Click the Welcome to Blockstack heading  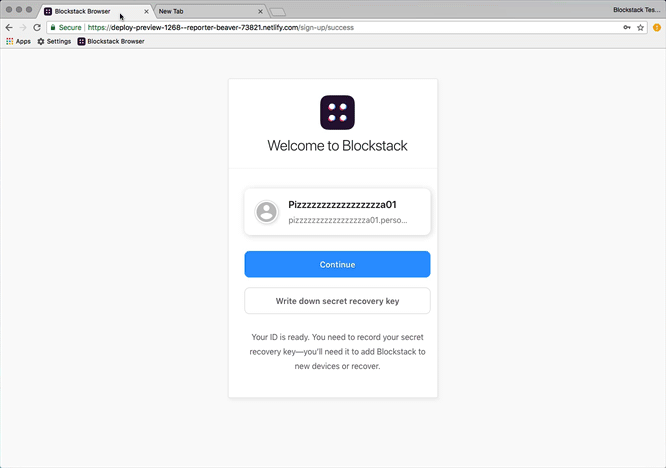click(337, 146)
